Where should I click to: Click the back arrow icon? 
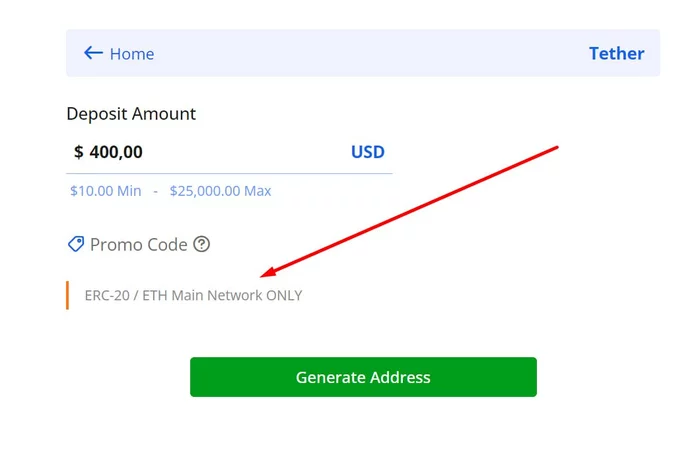tap(93, 53)
